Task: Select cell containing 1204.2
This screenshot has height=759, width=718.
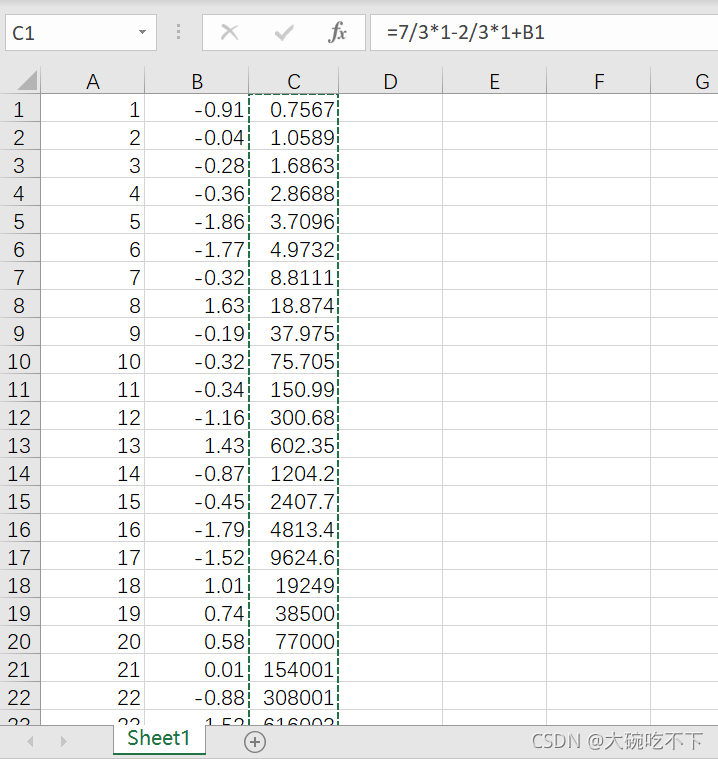Action: [x=293, y=473]
